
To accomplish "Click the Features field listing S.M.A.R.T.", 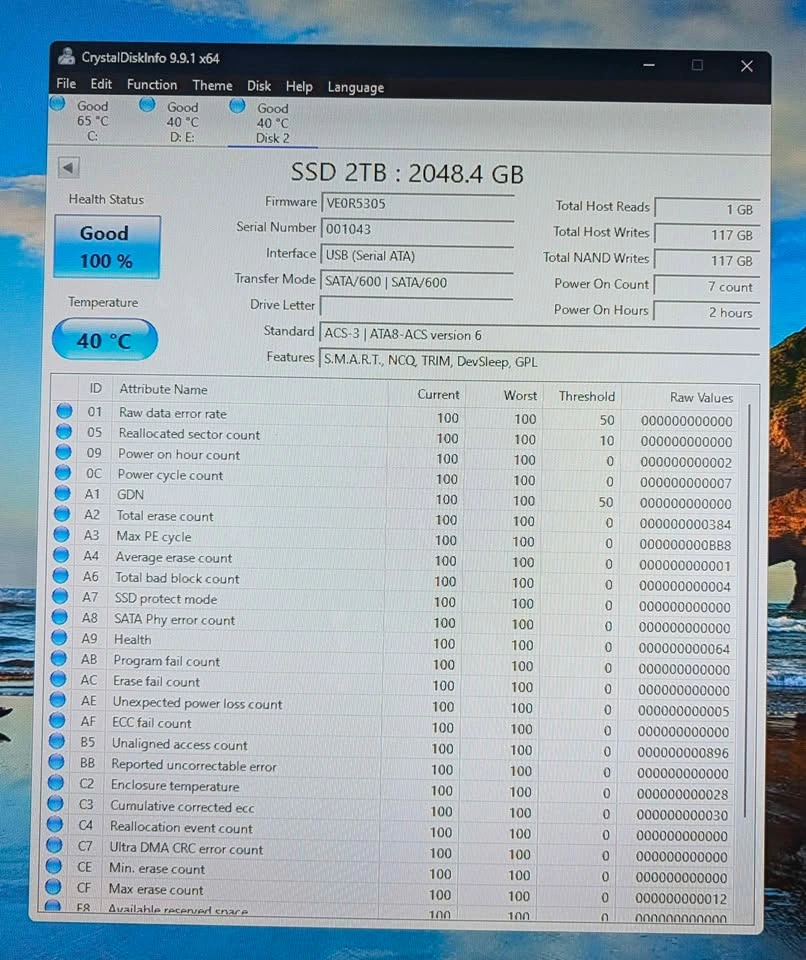I will click(x=539, y=361).
